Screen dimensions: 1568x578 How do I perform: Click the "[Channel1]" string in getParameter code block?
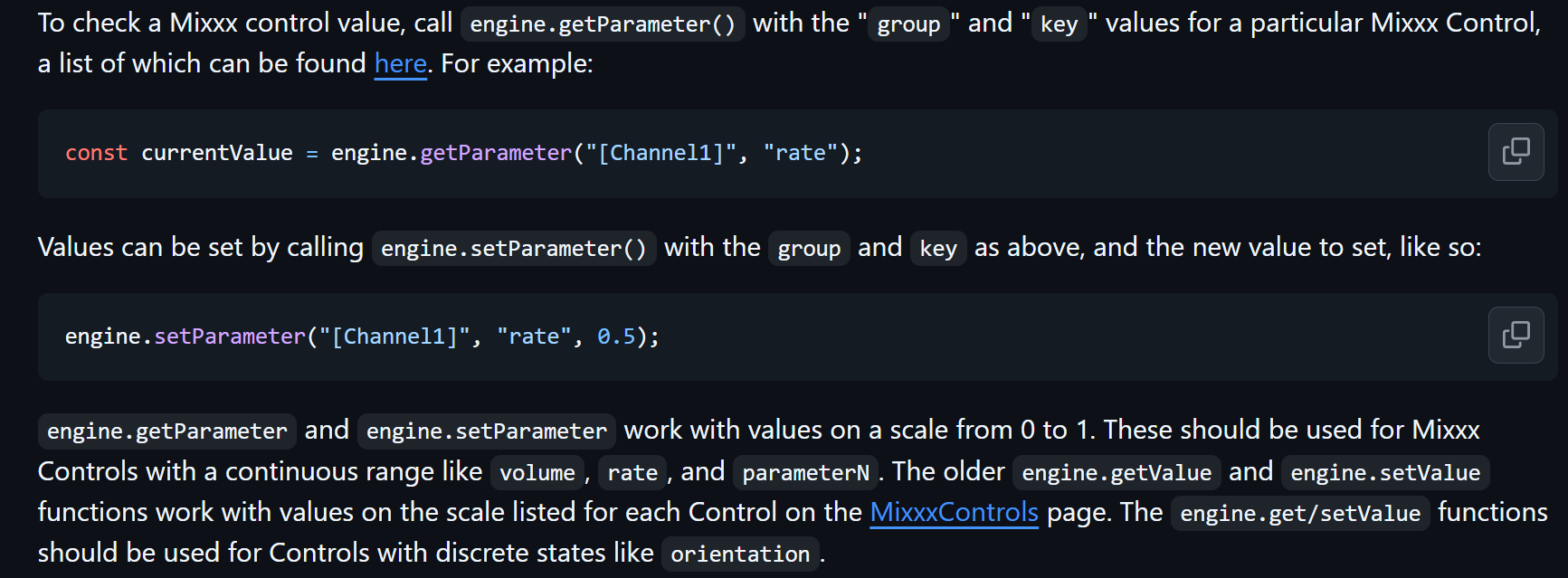coord(660,153)
